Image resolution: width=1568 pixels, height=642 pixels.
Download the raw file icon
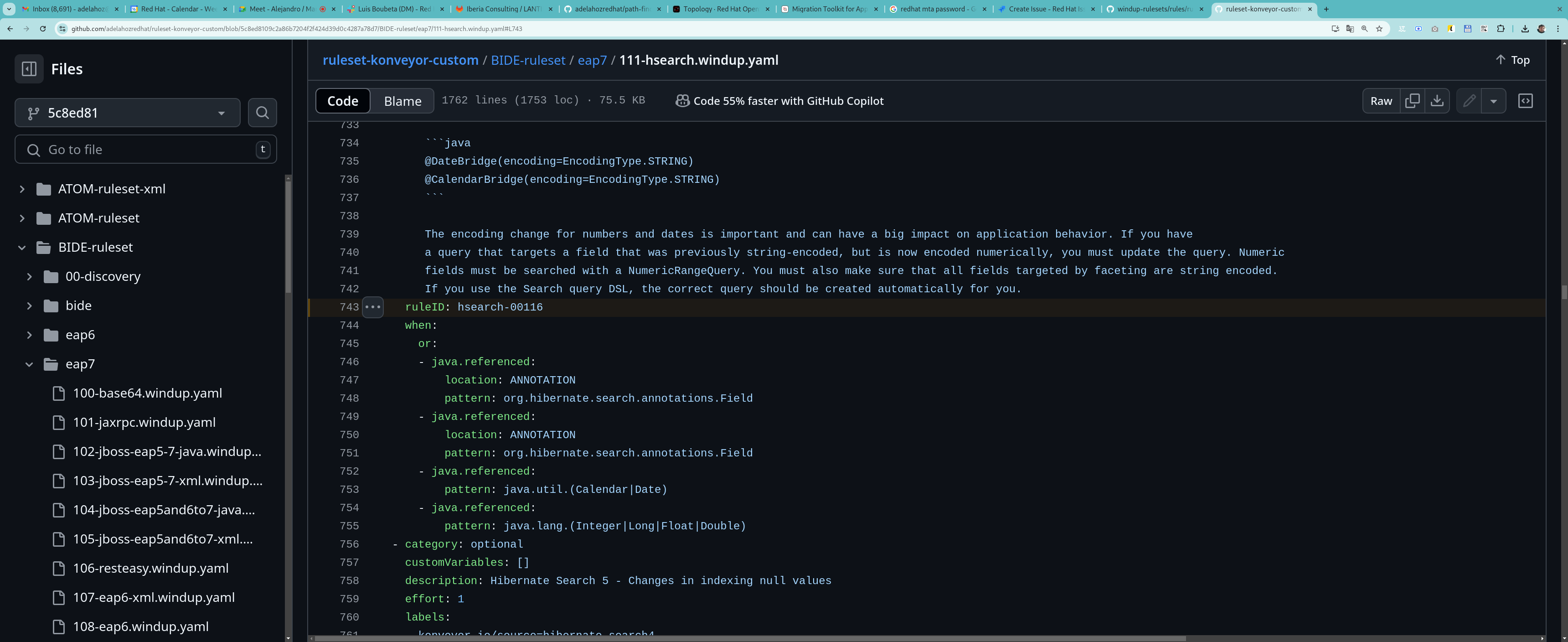tap(1437, 101)
